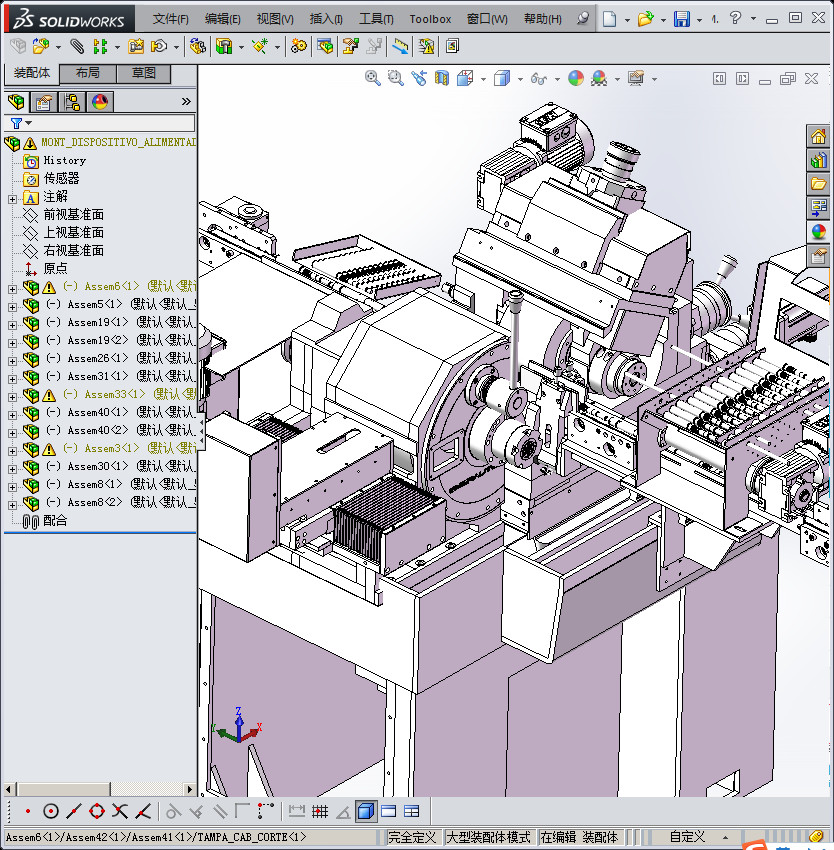Open the 工具(T) menu
This screenshot has height=850, width=834.
click(376, 19)
